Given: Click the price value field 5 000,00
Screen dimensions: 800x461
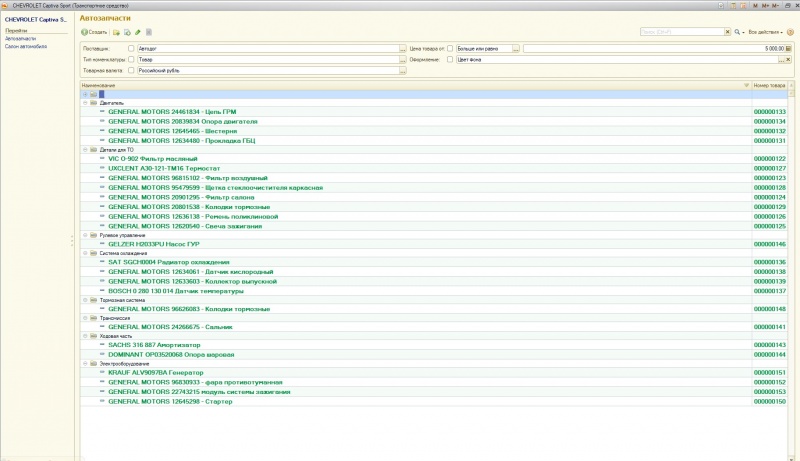Looking at the screenshot, I should pyautogui.click(x=654, y=48).
